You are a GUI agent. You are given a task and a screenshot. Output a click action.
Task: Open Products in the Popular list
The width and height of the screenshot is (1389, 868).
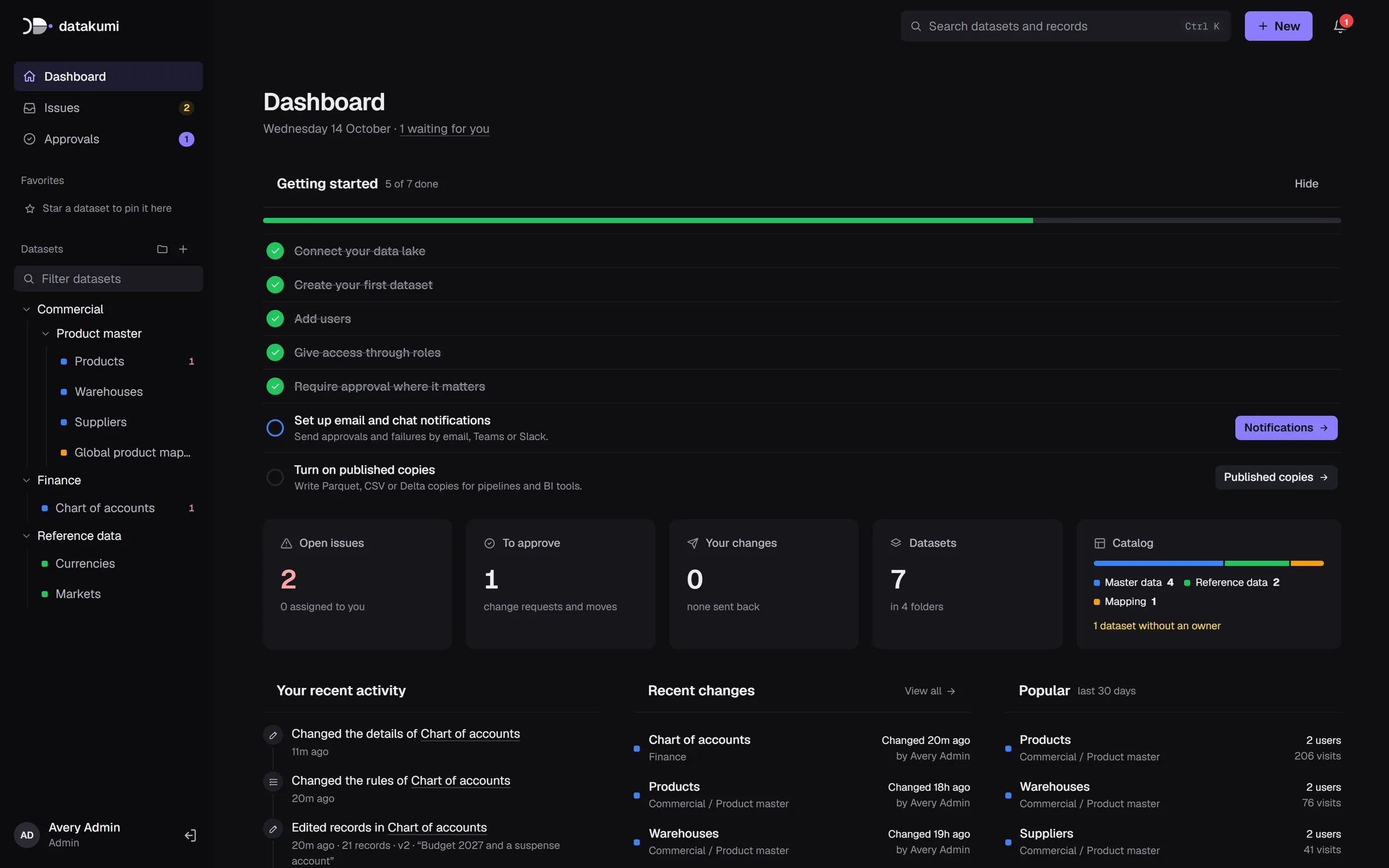point(1173,748)
